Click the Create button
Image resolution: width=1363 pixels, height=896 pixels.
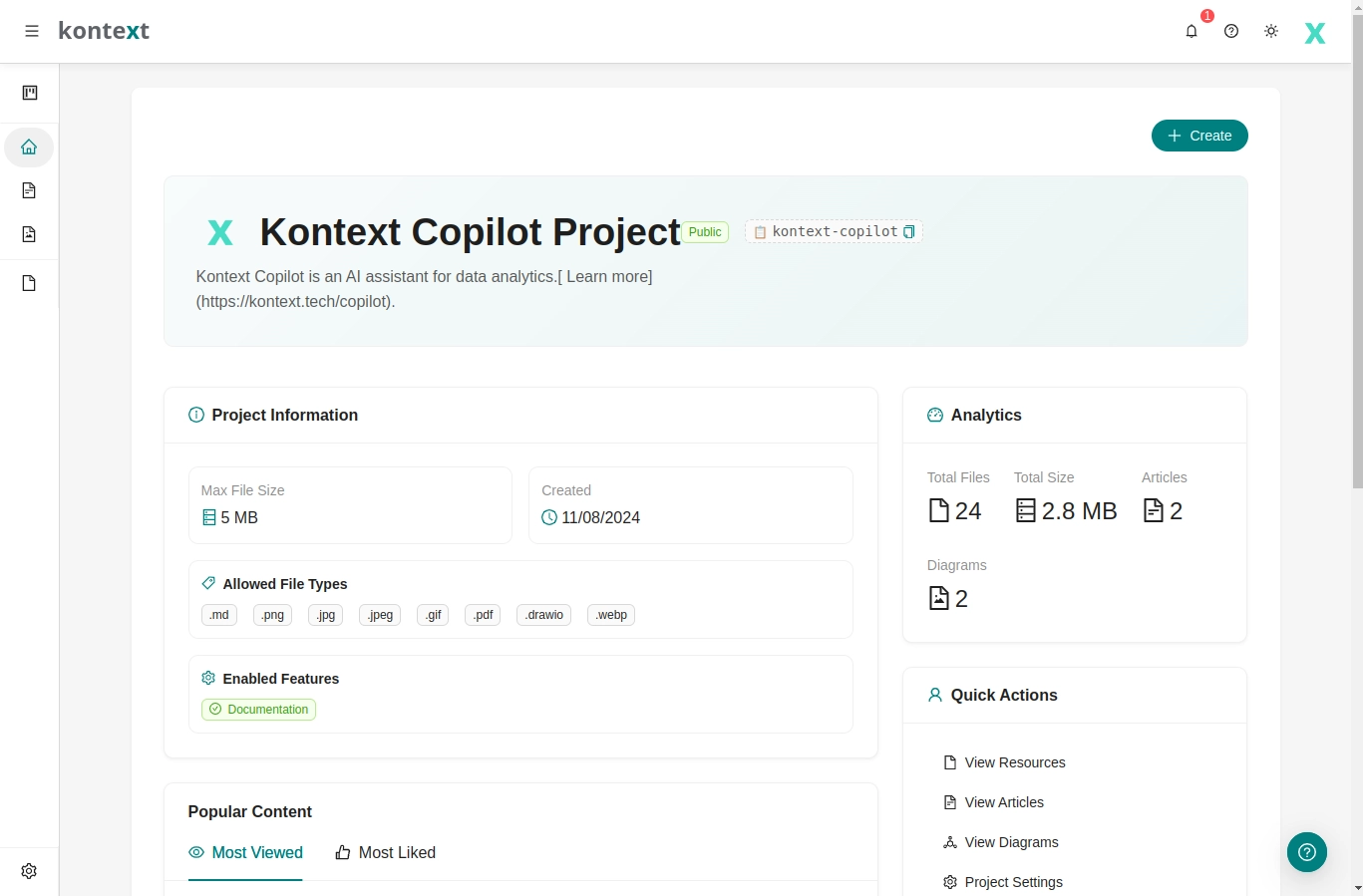1199,136
